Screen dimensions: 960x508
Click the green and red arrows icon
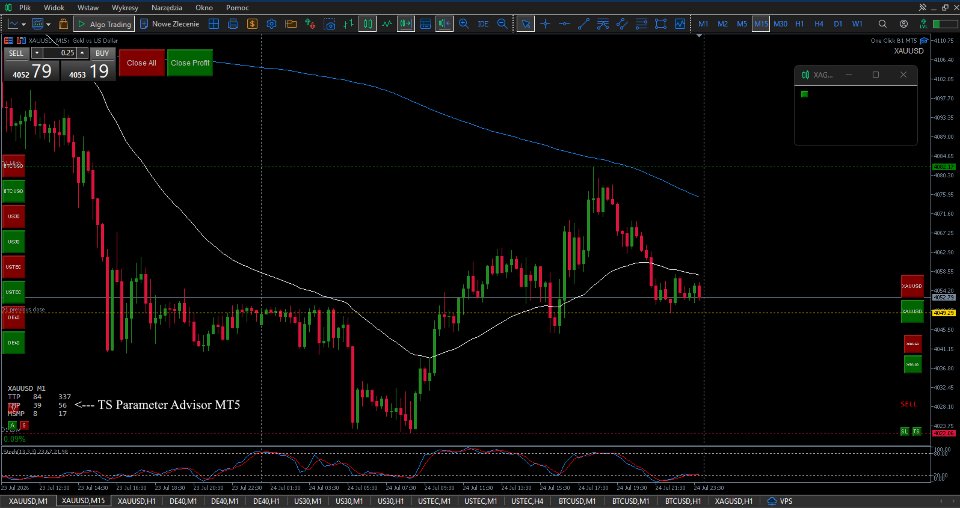click(310, 24)
